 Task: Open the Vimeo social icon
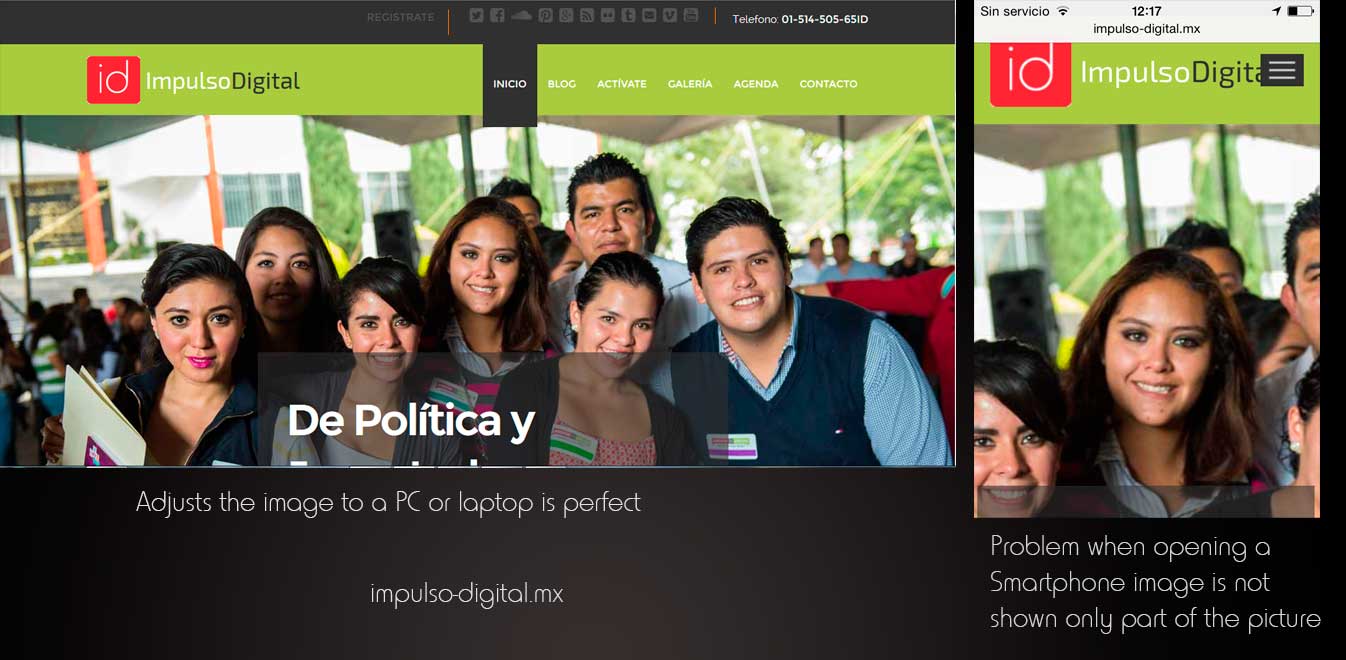tap(670, 15)
